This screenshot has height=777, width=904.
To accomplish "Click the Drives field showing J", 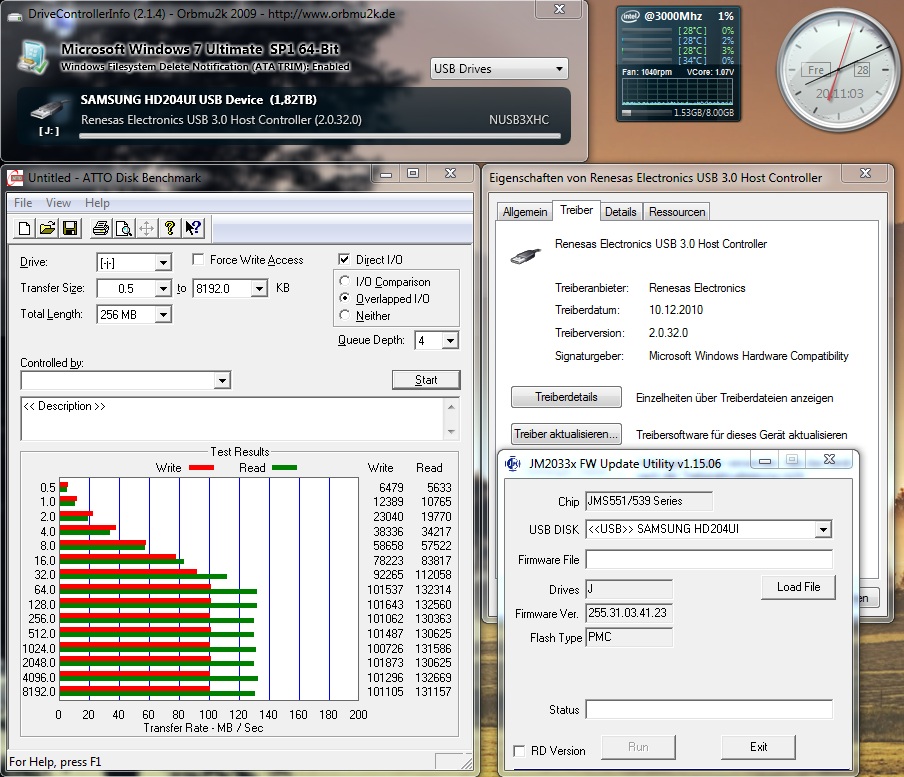I will point(629,589).
